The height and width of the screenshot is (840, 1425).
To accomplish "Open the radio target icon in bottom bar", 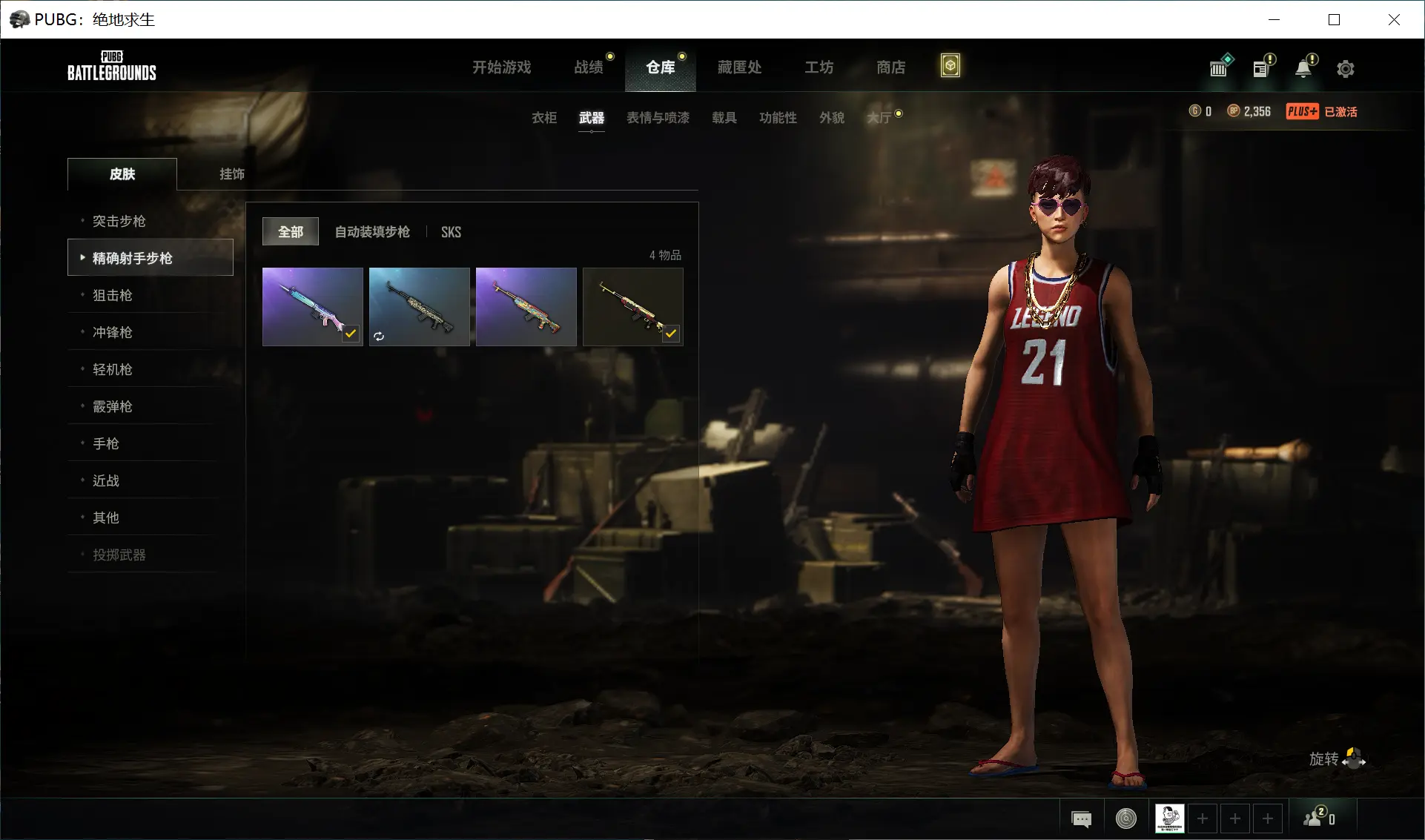I will pyautogui.click(x=1125, y=818).
